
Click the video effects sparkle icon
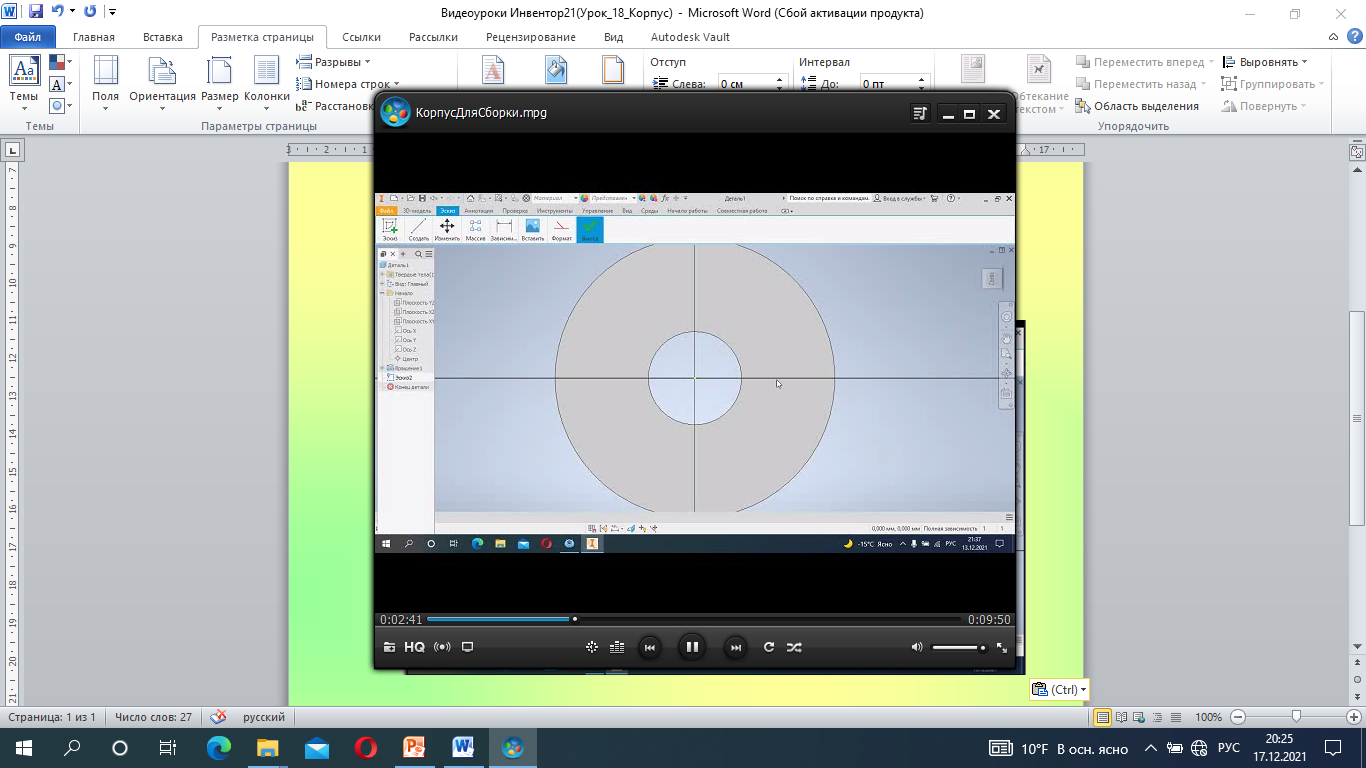tap(592, 647)
